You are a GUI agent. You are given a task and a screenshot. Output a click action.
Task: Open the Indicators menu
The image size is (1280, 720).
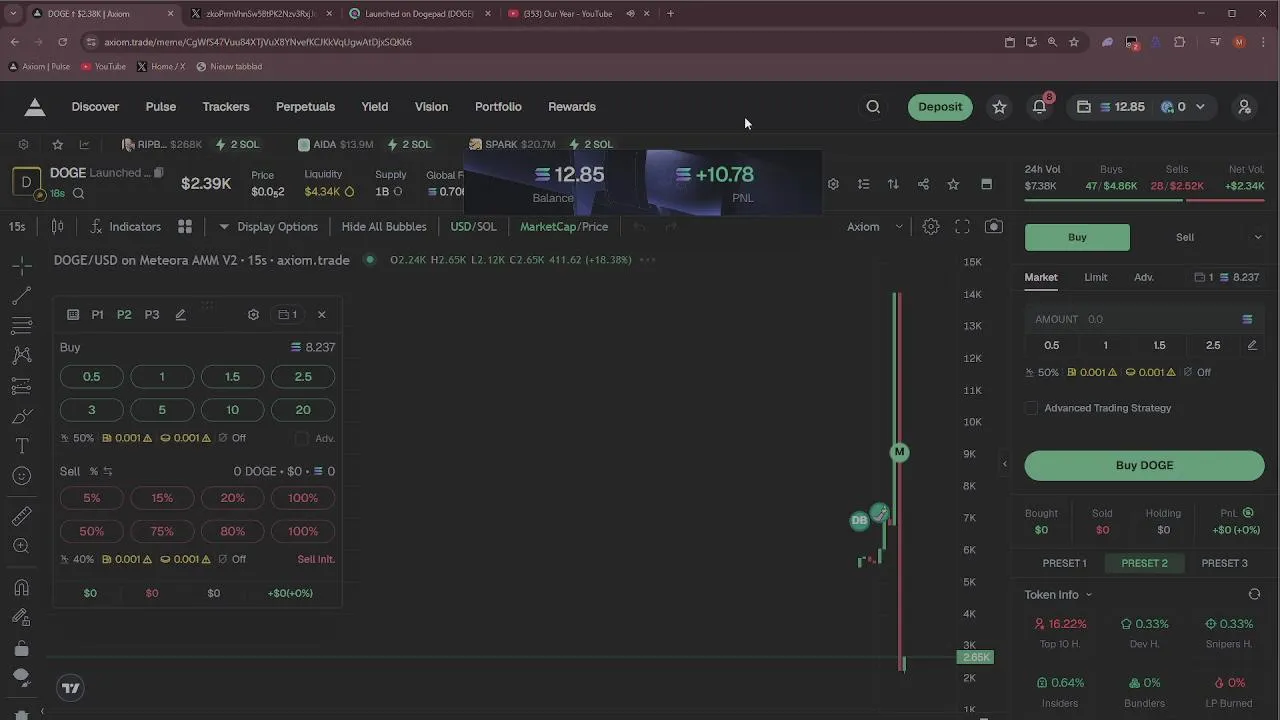[x=125, y=227]
